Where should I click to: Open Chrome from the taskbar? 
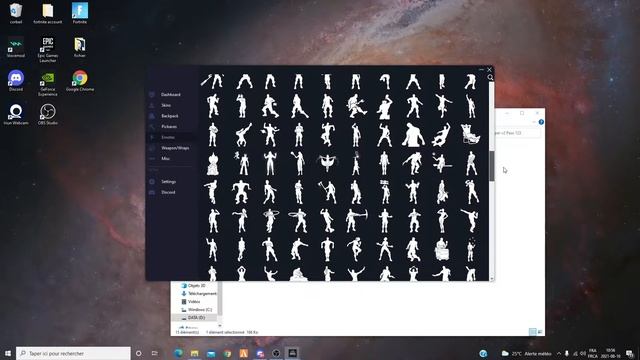pyautogui.click(x=227, y=353)
